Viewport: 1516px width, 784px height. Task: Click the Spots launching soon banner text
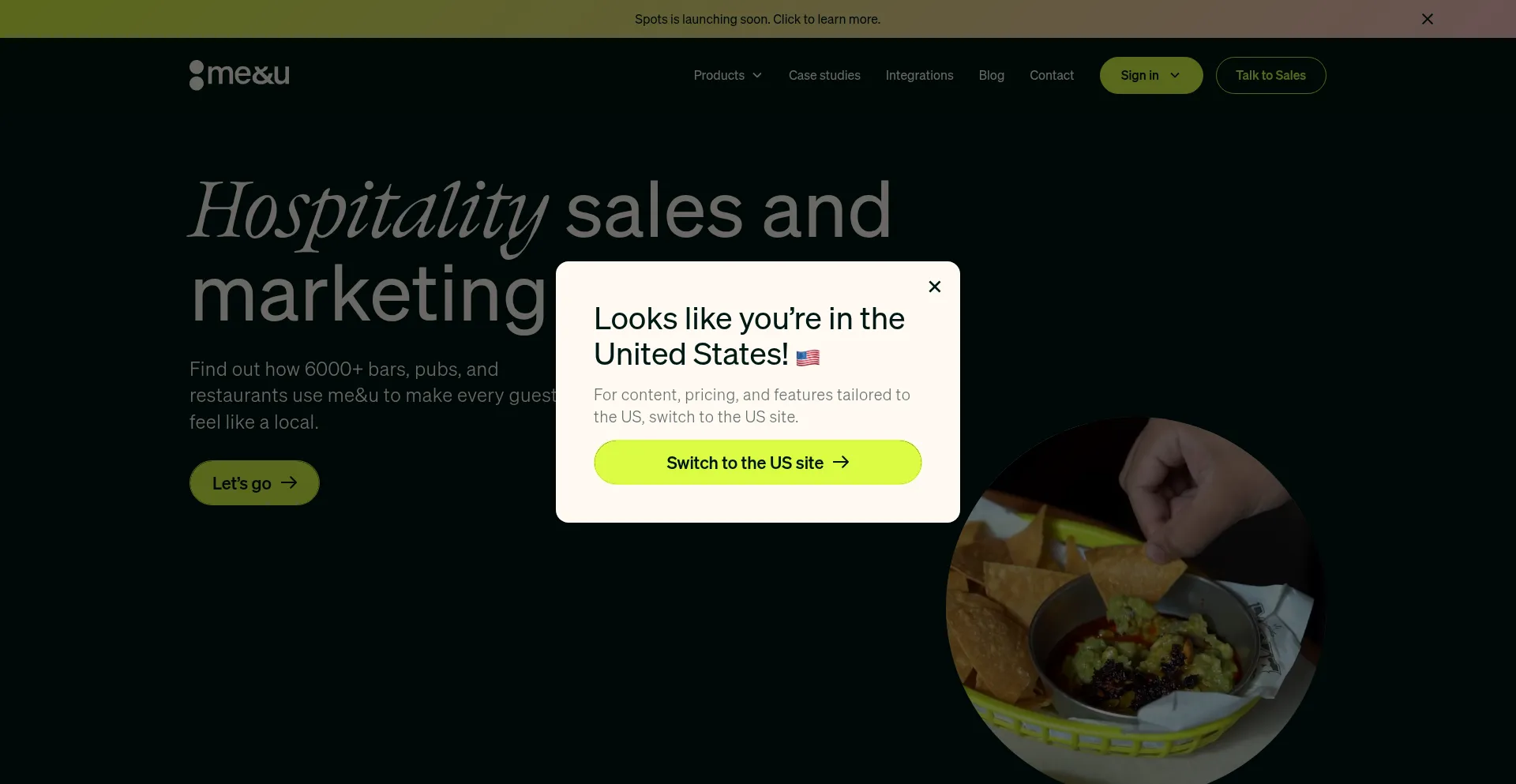pyautogui.click(x=757, y=19)
